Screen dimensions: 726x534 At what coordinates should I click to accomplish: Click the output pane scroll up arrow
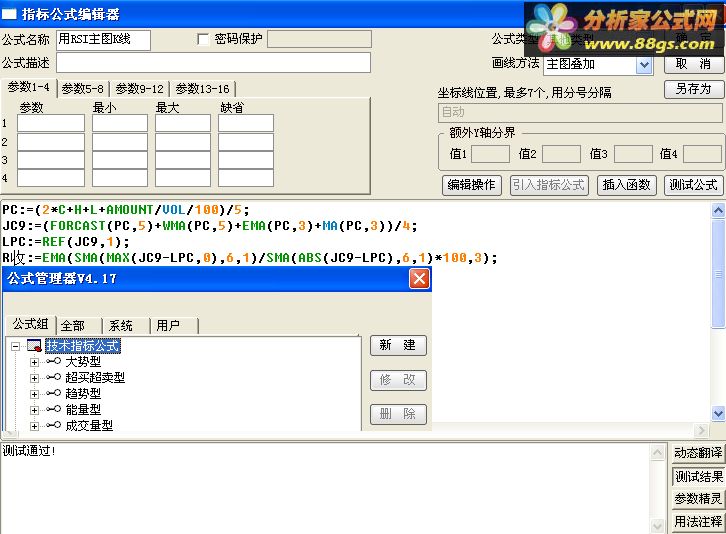pos(657,452)
